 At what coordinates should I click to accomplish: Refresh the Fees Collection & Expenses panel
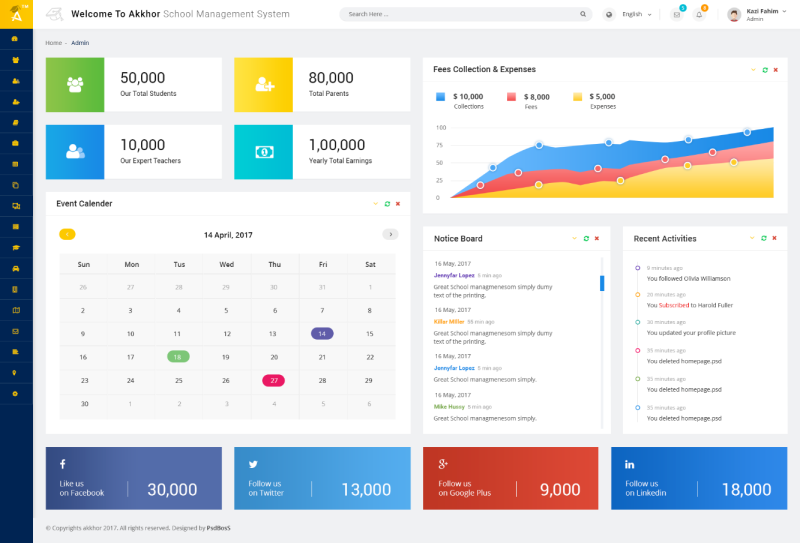764,70
